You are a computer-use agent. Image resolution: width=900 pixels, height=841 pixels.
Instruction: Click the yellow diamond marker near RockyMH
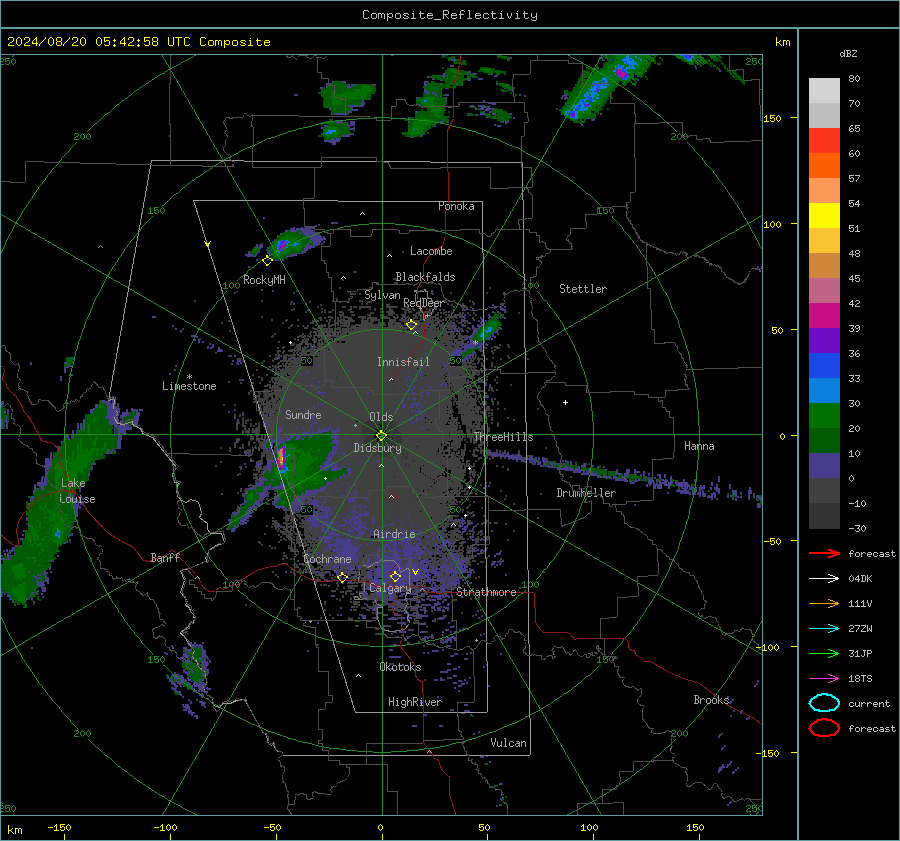267,261
